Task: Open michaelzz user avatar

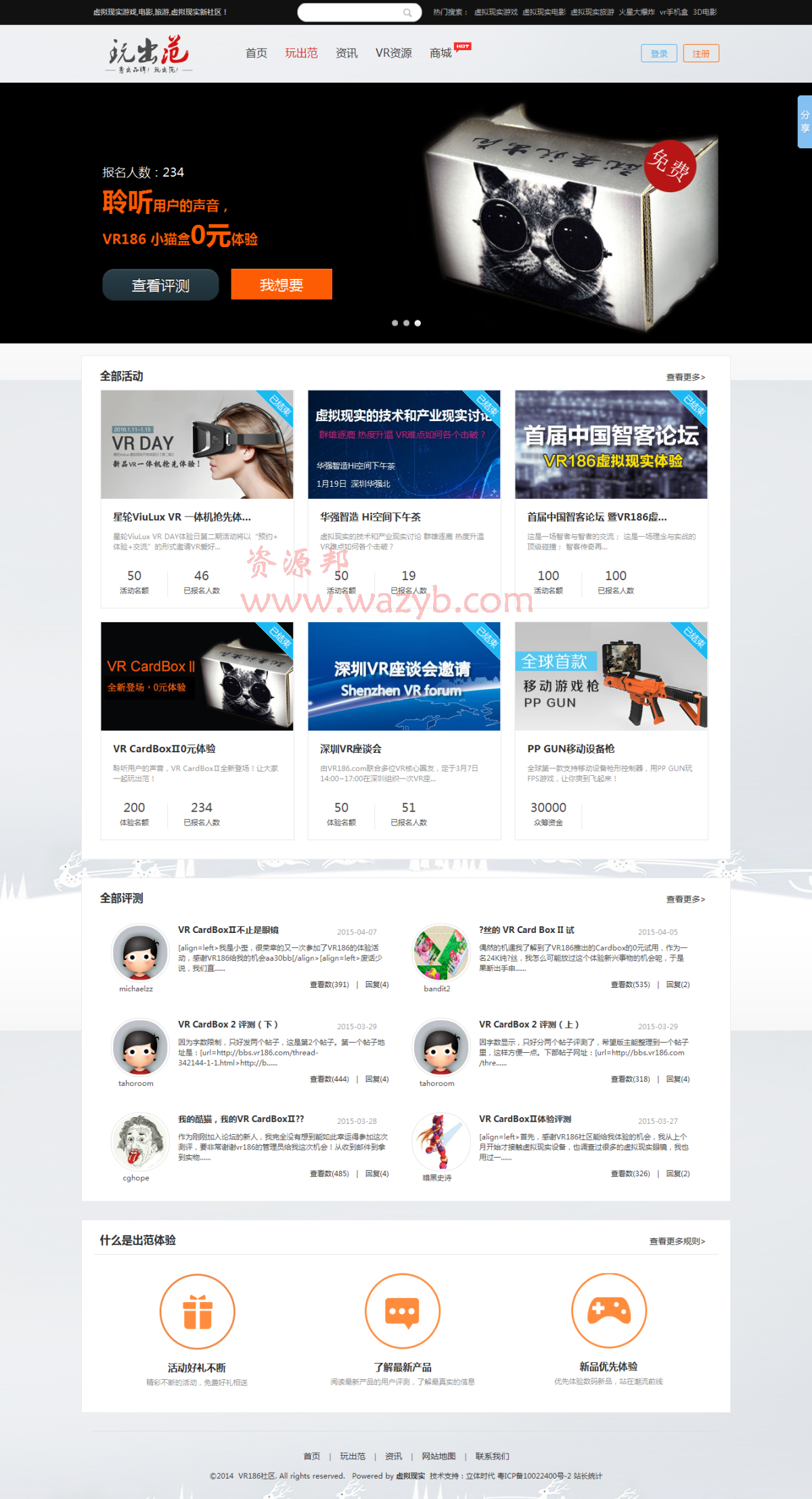Action: point(140,953)
